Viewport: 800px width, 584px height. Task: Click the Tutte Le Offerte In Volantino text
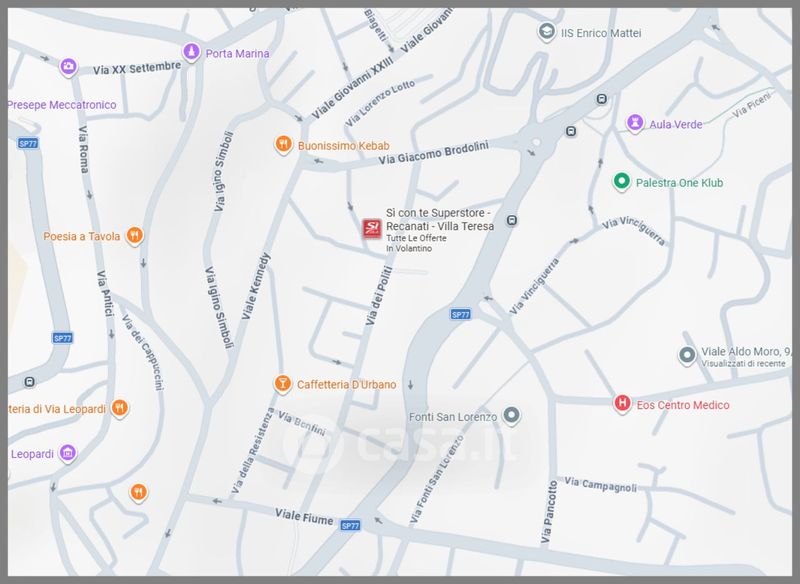click(418, 243)
